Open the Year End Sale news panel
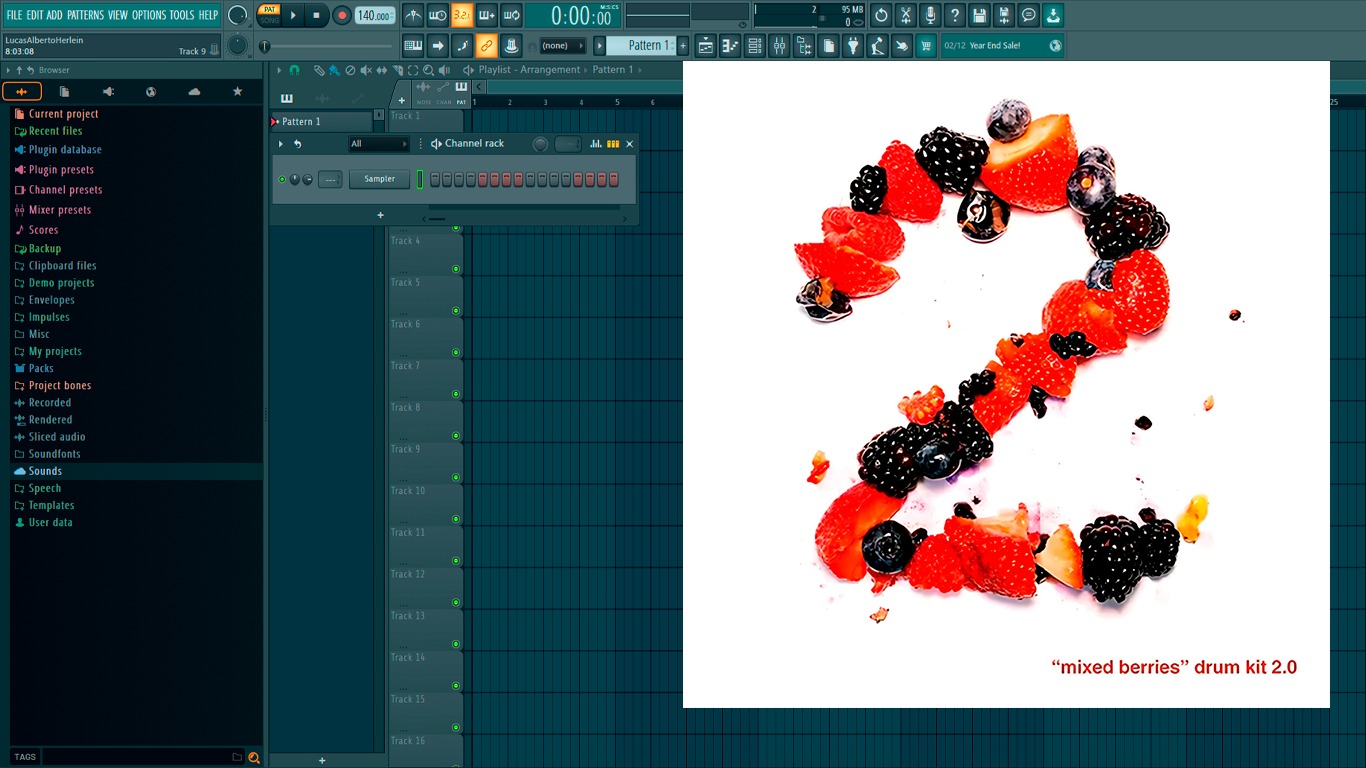 tap(1003, 46)
